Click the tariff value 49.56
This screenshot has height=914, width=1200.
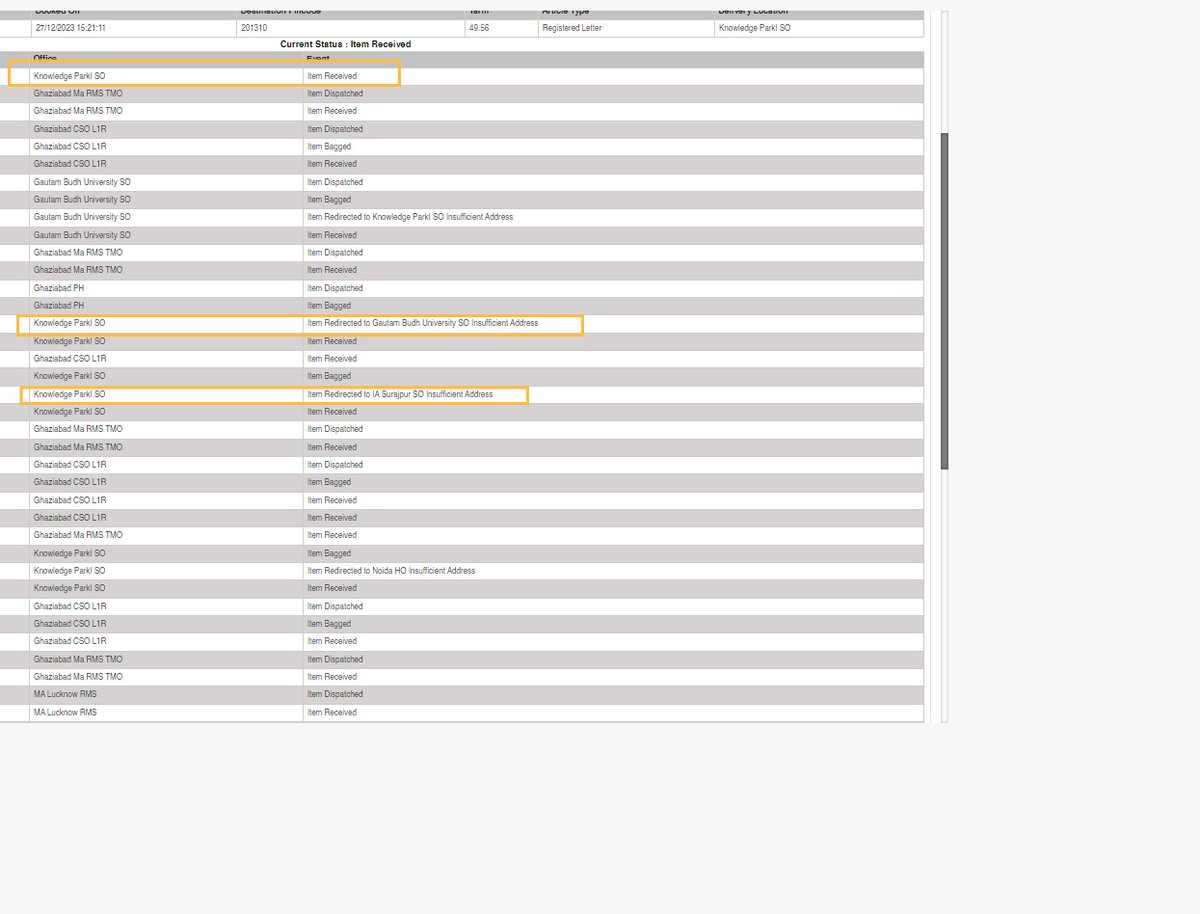479,28
